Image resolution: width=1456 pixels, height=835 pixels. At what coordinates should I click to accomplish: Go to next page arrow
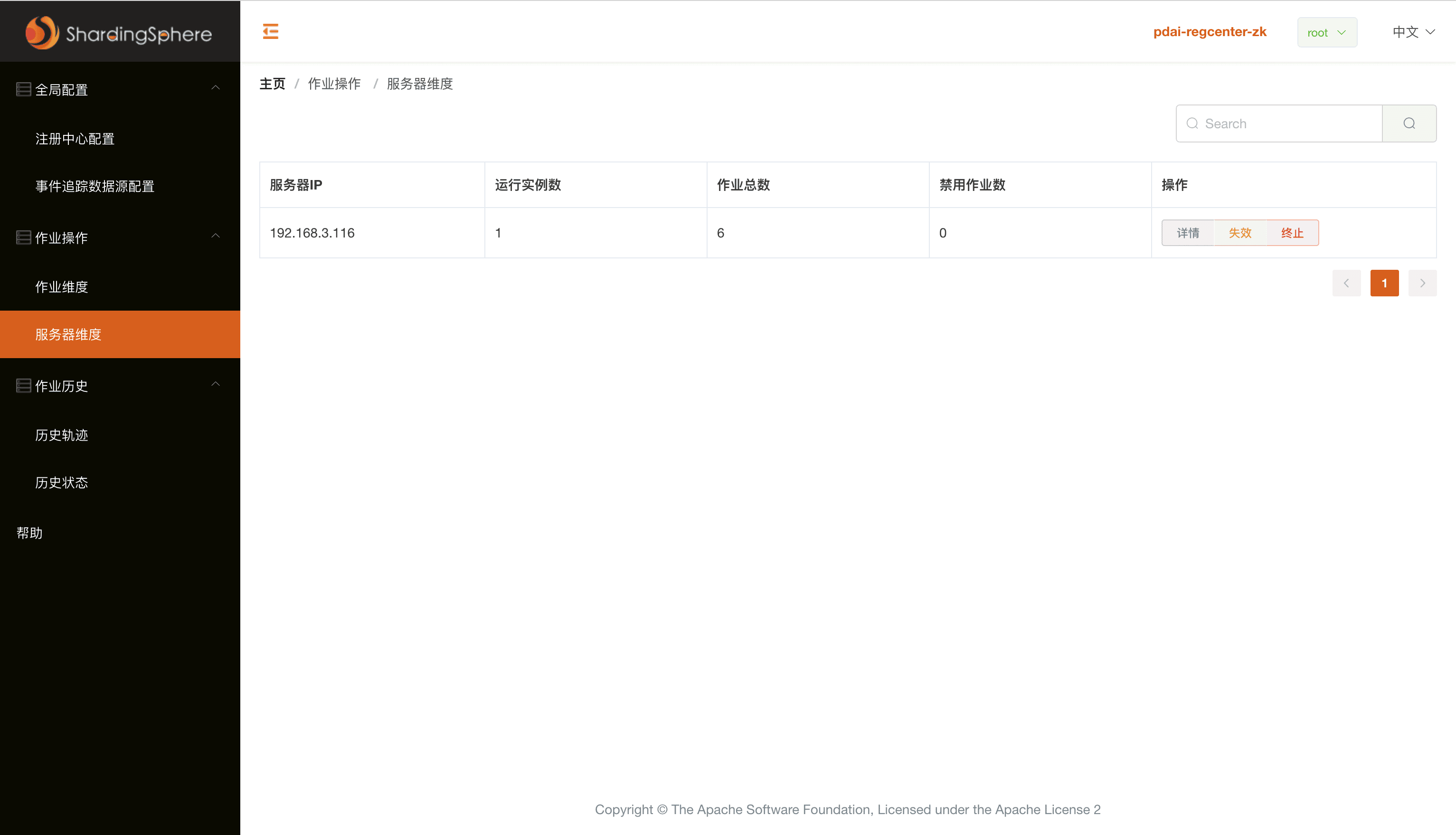[x=1422, y=283]
